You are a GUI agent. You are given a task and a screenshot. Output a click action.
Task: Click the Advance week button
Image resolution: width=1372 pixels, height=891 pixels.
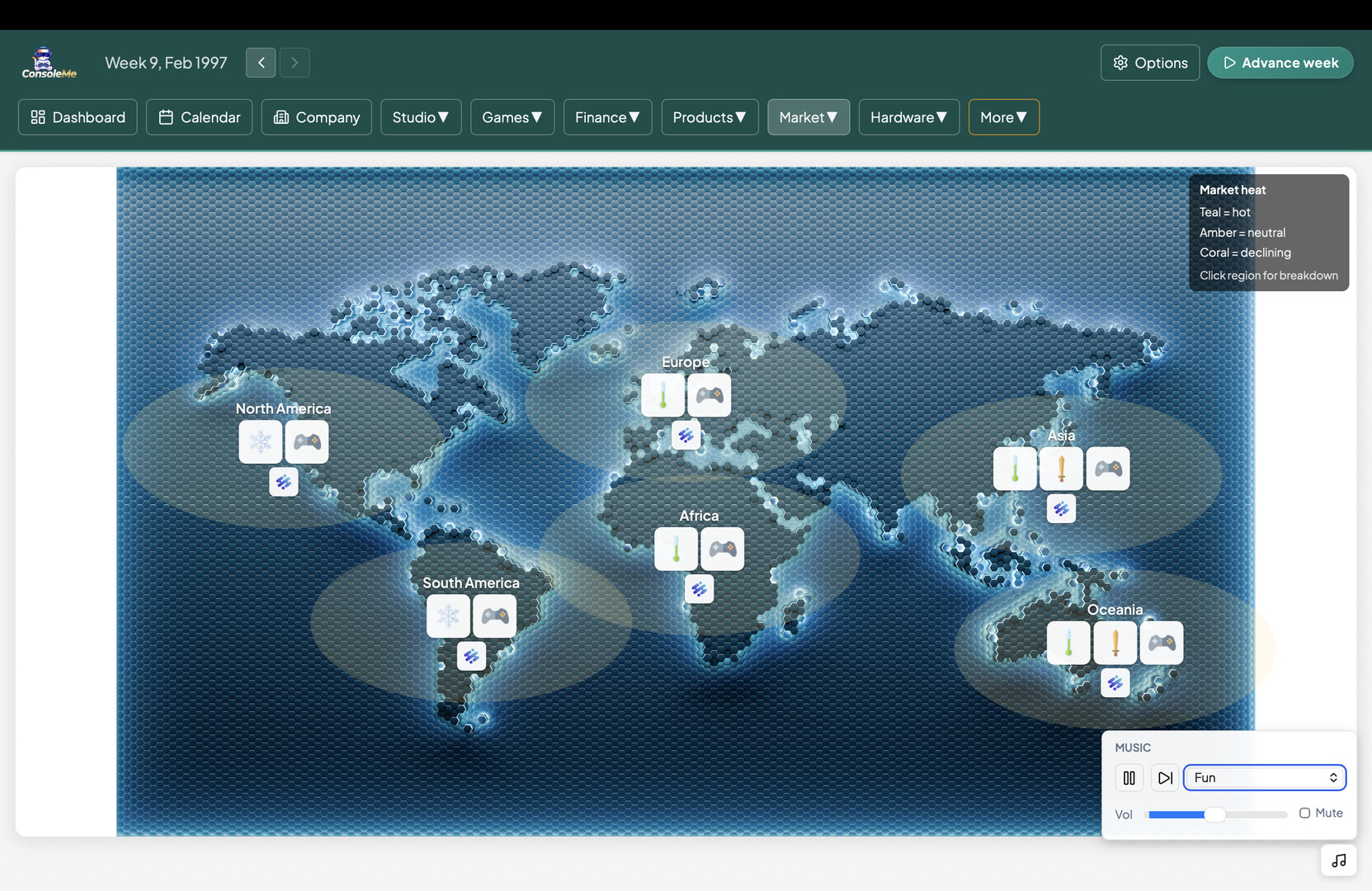tap(1280, 63)
